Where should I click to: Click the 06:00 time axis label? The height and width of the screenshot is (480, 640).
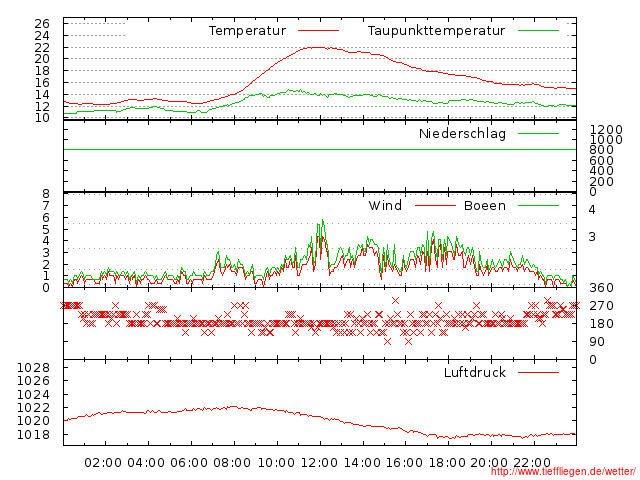(x=189, y=463)
